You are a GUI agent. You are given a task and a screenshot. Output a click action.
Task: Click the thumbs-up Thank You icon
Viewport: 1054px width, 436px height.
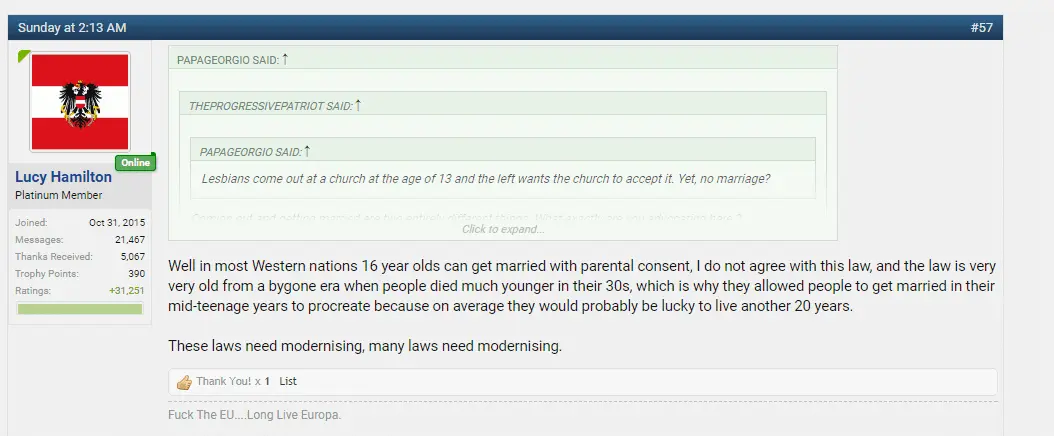point(184,382)
